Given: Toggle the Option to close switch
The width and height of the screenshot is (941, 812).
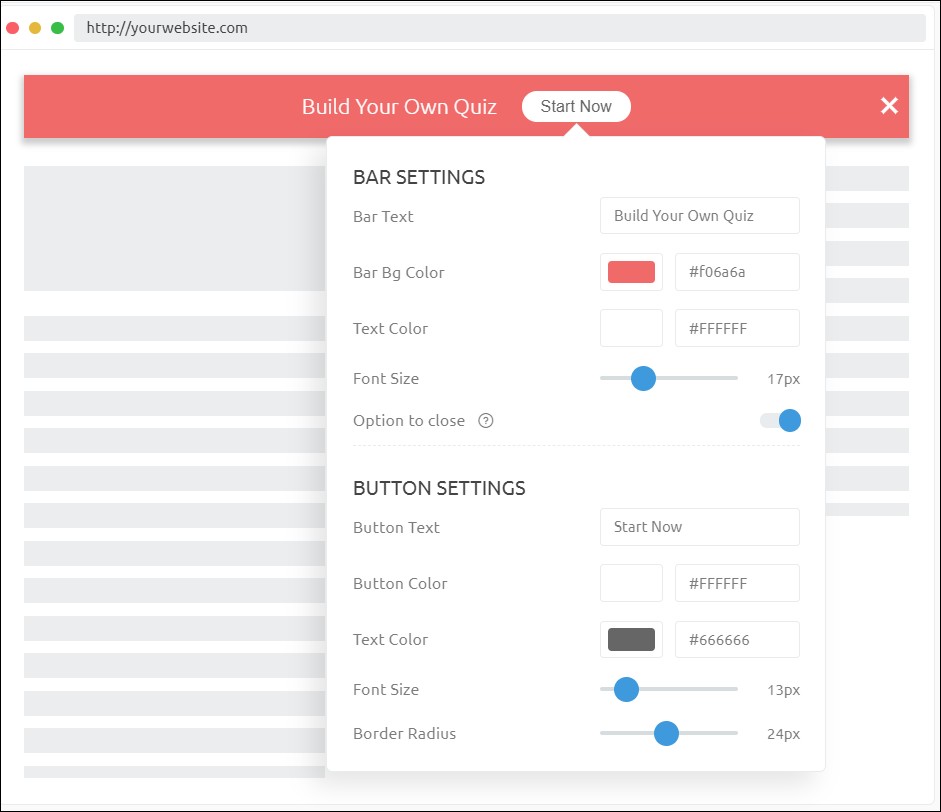Looking at the screenshot, I should [x=780, y=421].
